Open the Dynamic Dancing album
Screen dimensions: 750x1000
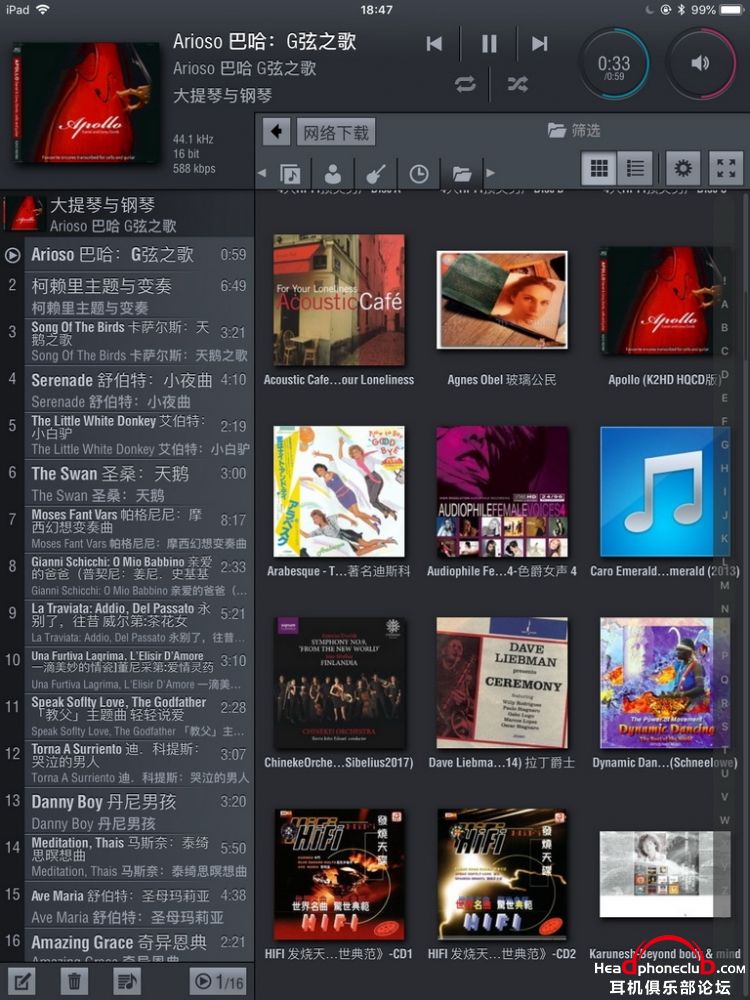[663, 683]
